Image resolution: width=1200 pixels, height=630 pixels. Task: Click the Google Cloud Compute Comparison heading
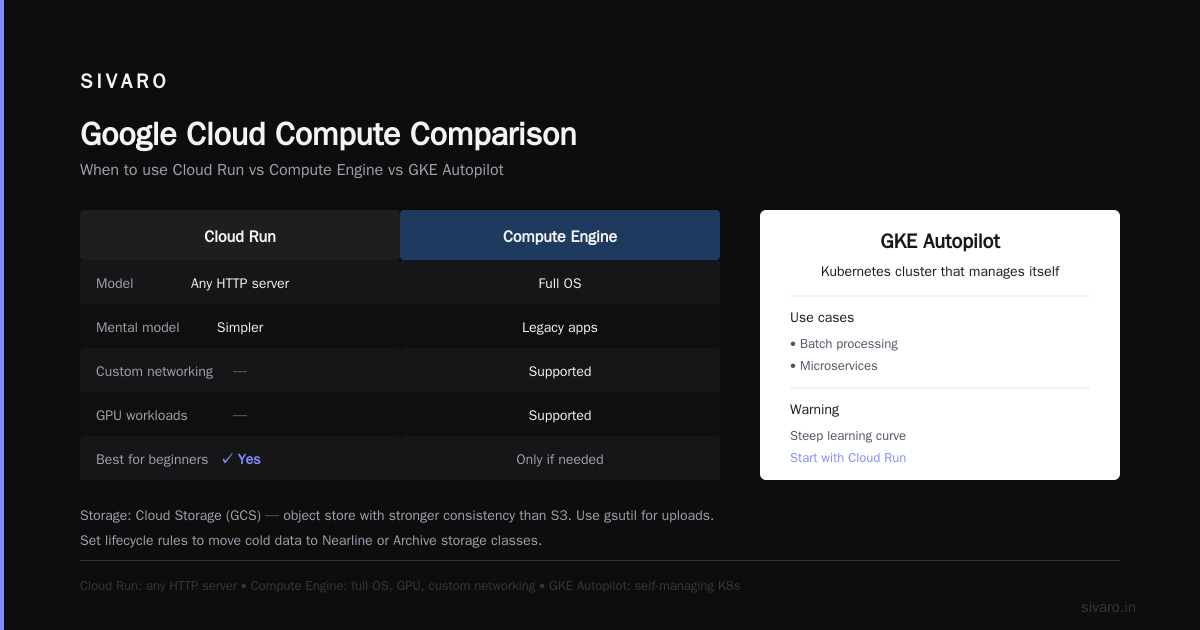(x=328, y=134)
